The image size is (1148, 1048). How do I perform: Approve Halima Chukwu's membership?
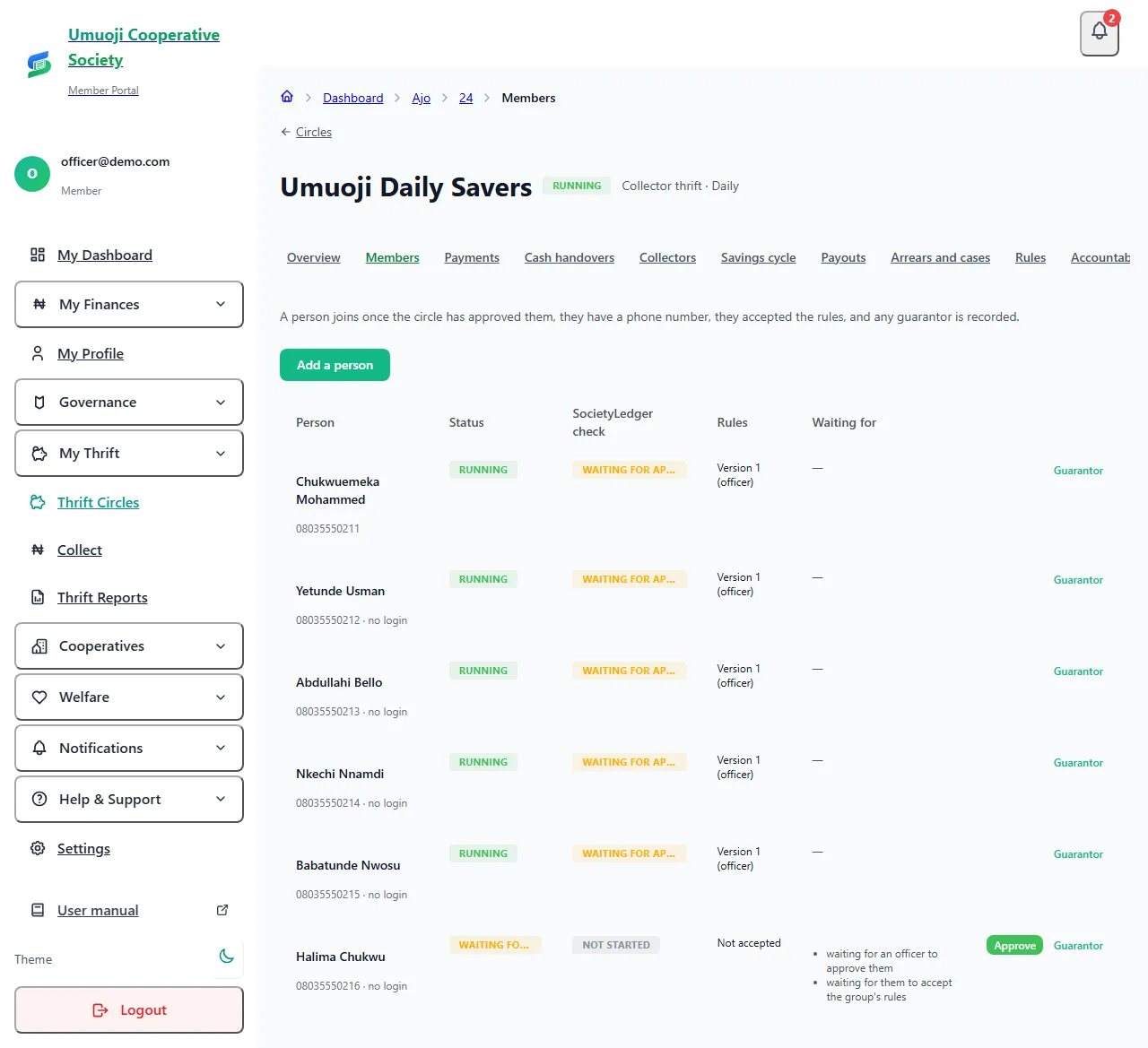pyautogui.click(x=1014, y=946)
